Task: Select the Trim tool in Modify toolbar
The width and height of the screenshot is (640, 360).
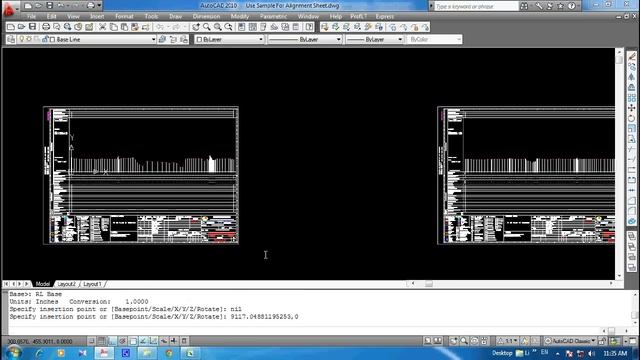Action: coord(631,149)
